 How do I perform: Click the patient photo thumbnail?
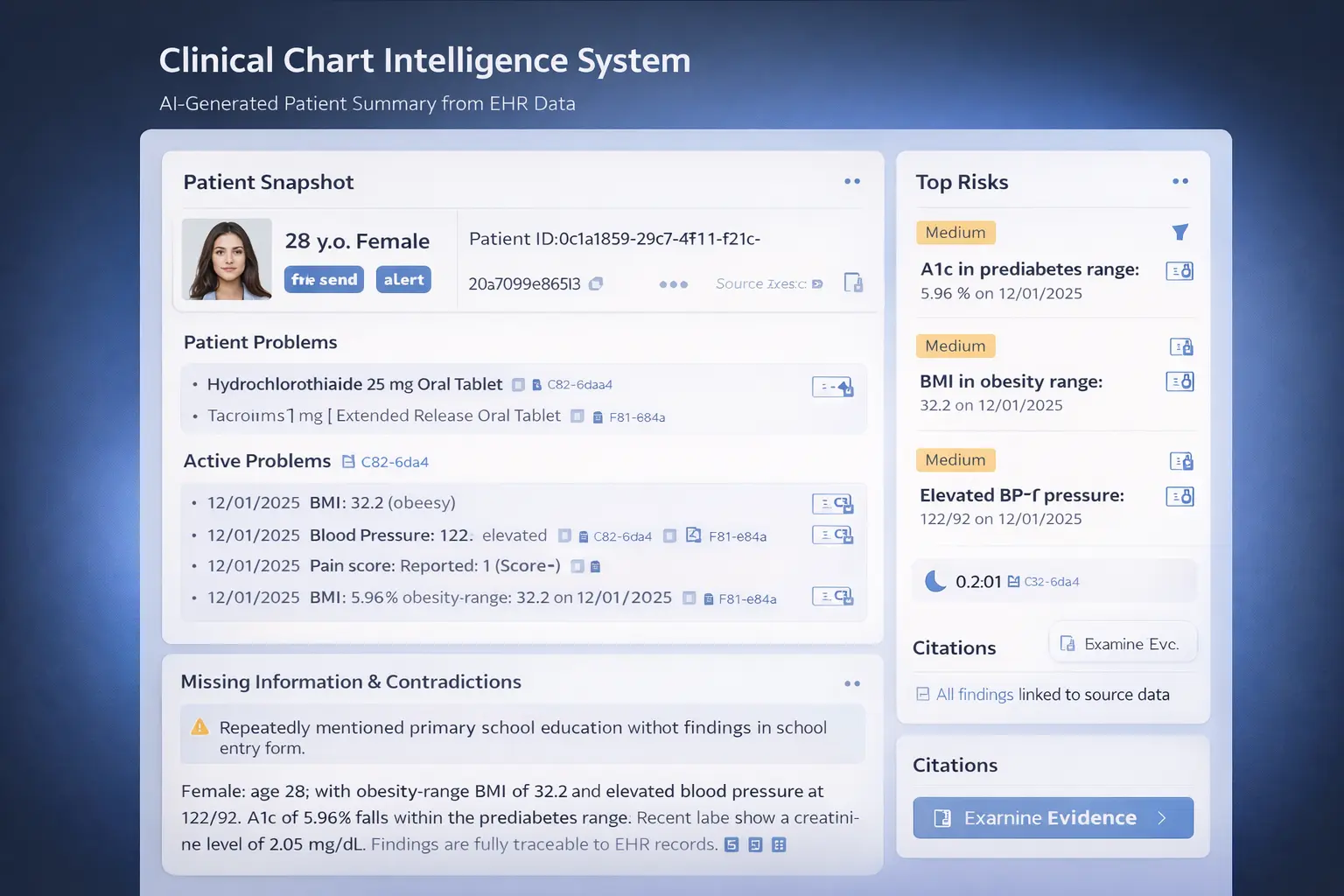pyautogui.click(x=227, y=259)
